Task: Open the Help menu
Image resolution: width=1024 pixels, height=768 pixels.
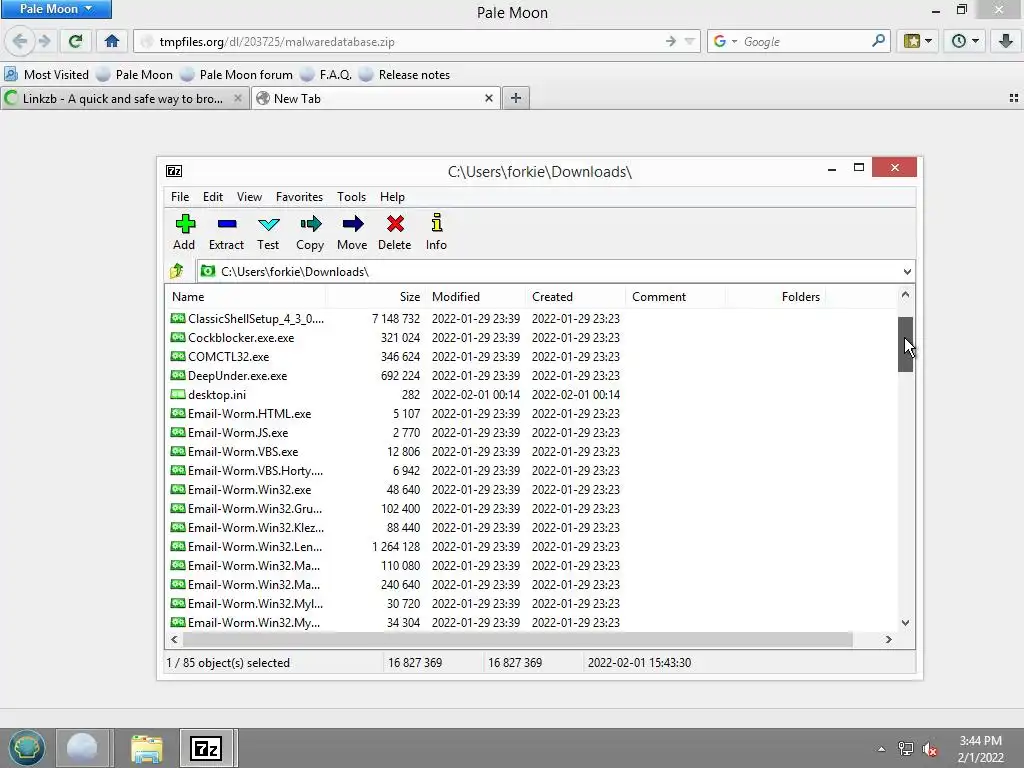Action: (392, 197)
